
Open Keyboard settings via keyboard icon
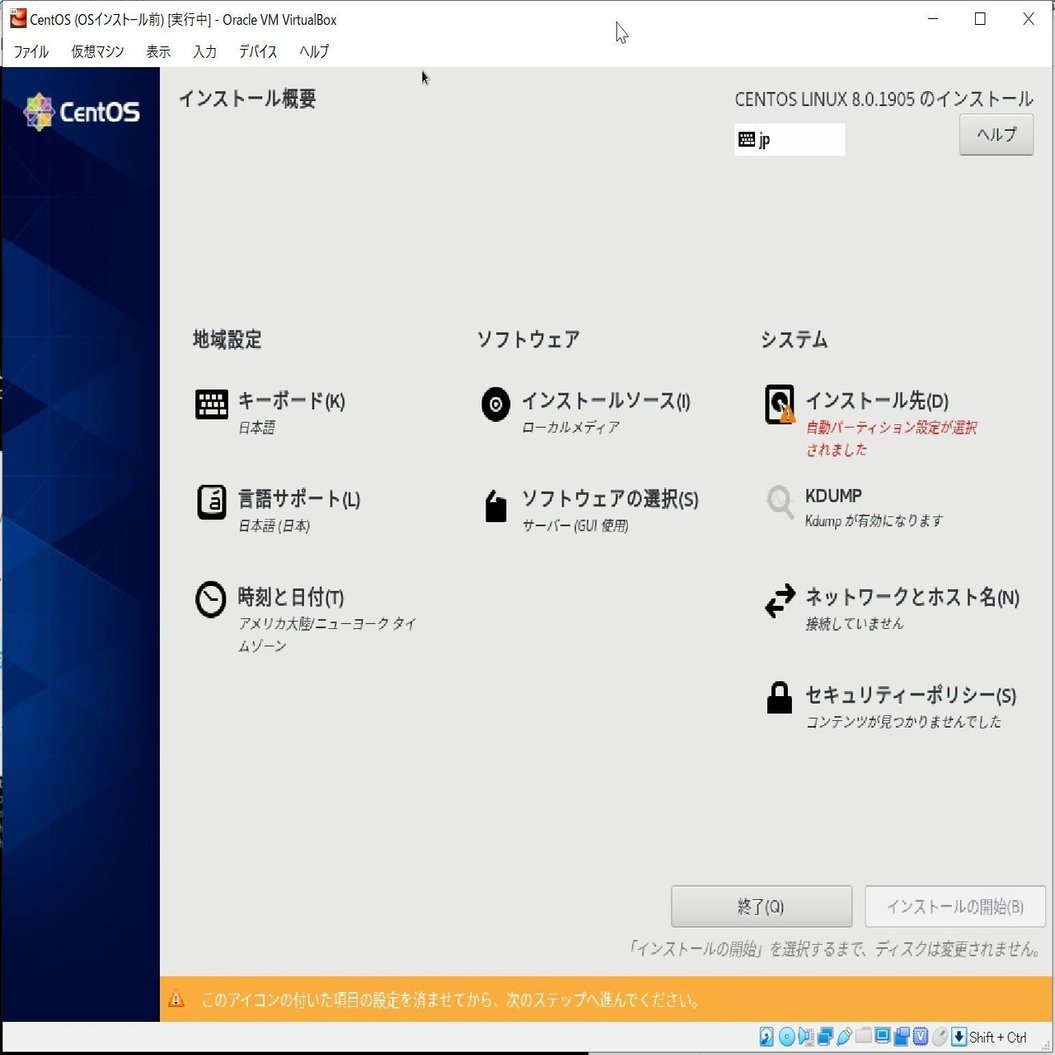pyautogui.click(x=211, y=404)
